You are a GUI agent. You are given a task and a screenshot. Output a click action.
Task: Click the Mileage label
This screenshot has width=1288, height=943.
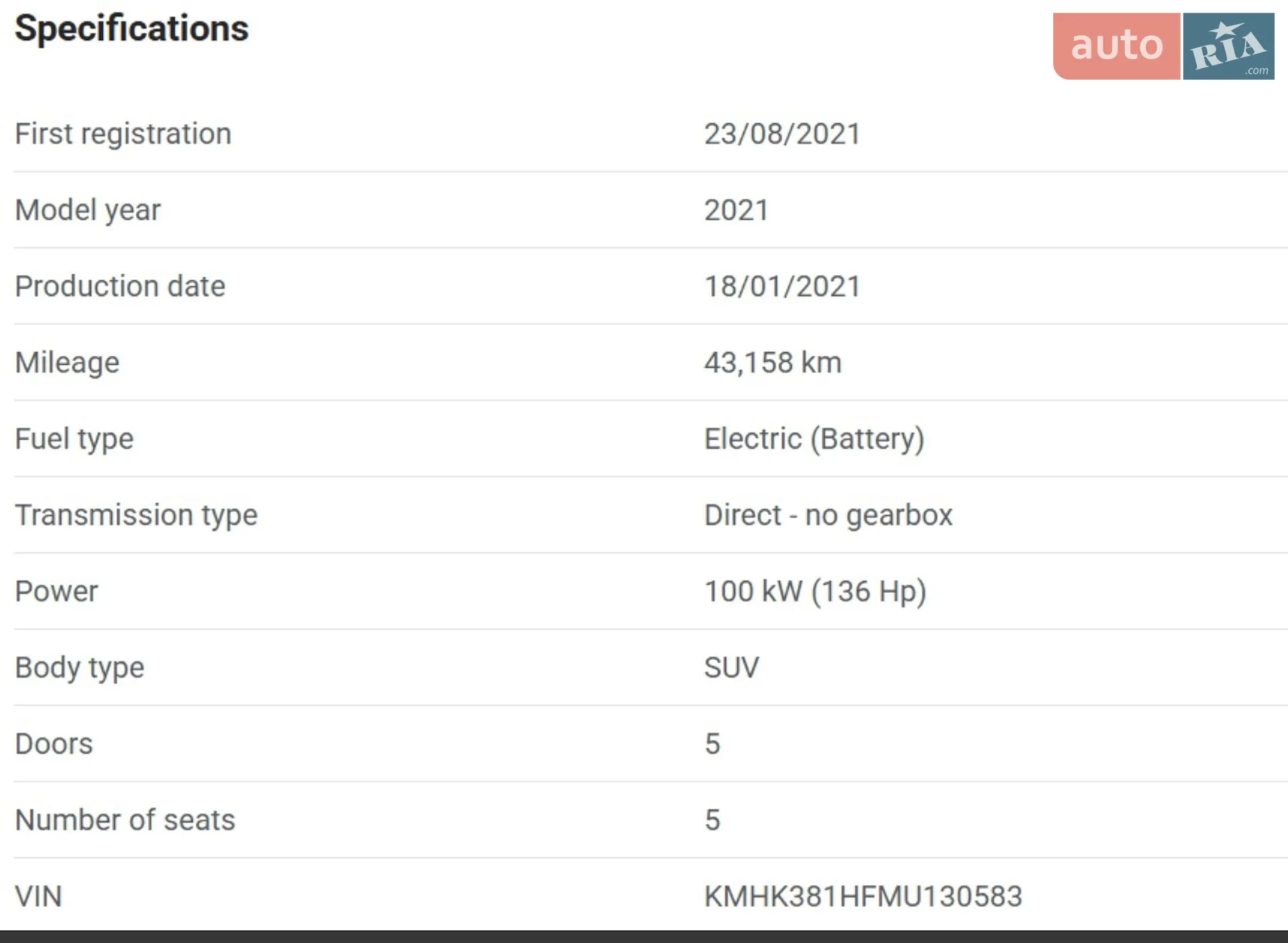pos(67,363)
